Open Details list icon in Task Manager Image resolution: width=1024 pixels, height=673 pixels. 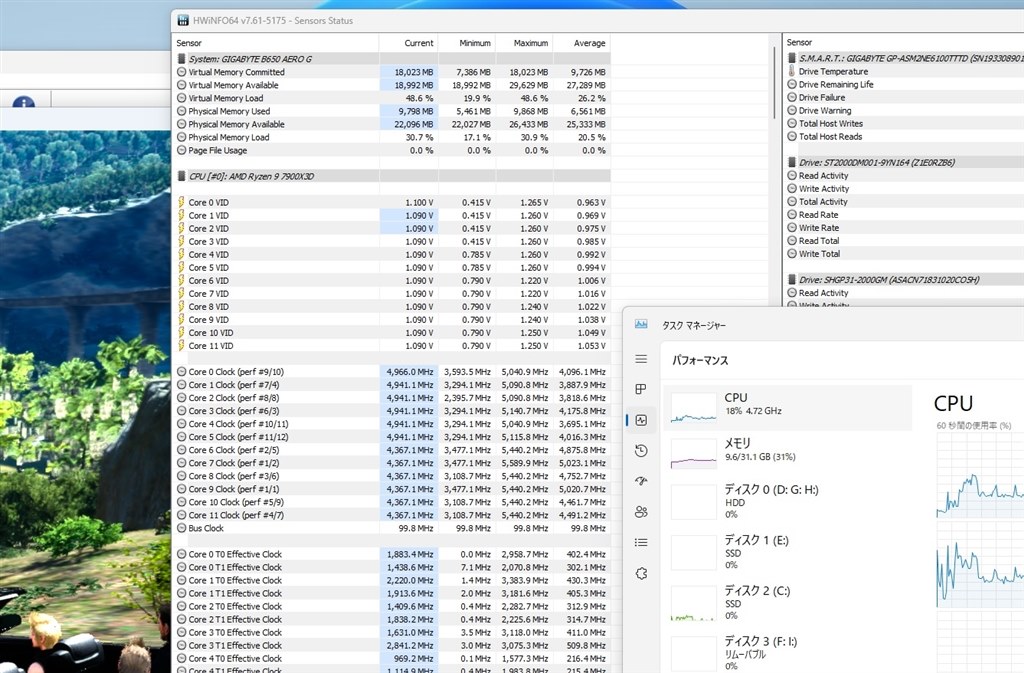coord(641,542)
